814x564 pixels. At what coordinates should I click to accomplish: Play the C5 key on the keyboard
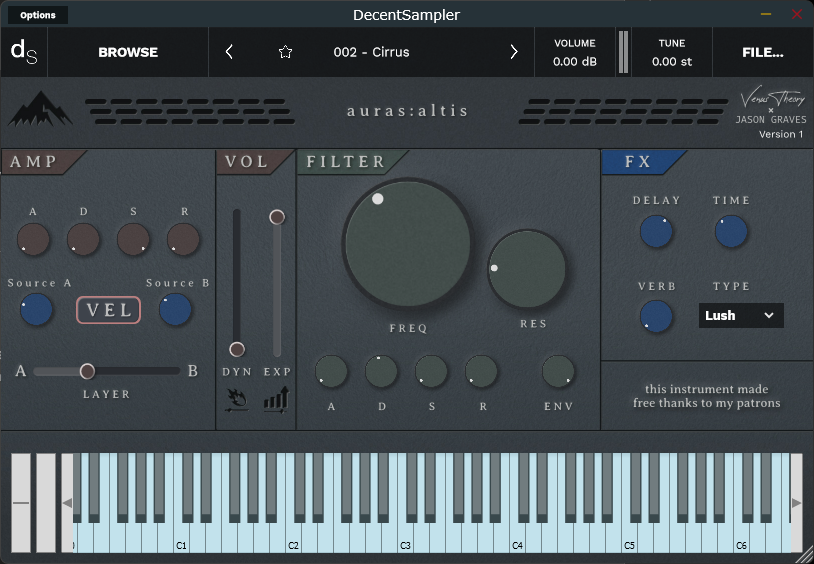(629, 538)
